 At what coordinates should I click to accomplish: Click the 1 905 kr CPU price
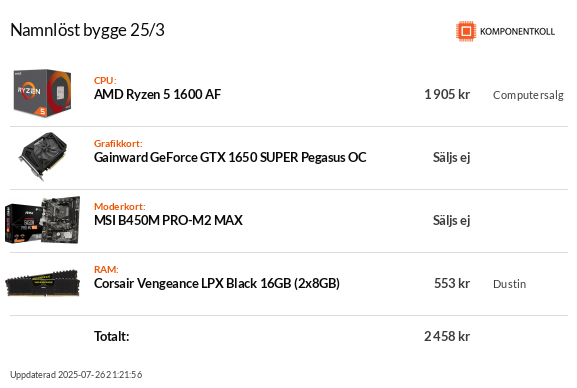pyautogui.click(x=447, y=95)
